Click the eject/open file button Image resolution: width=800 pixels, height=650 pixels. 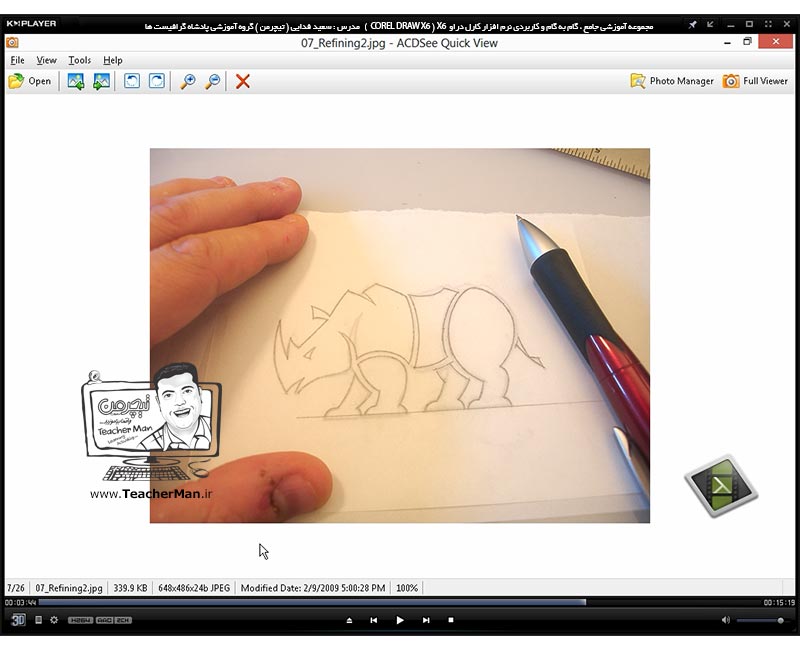[349, 620]
